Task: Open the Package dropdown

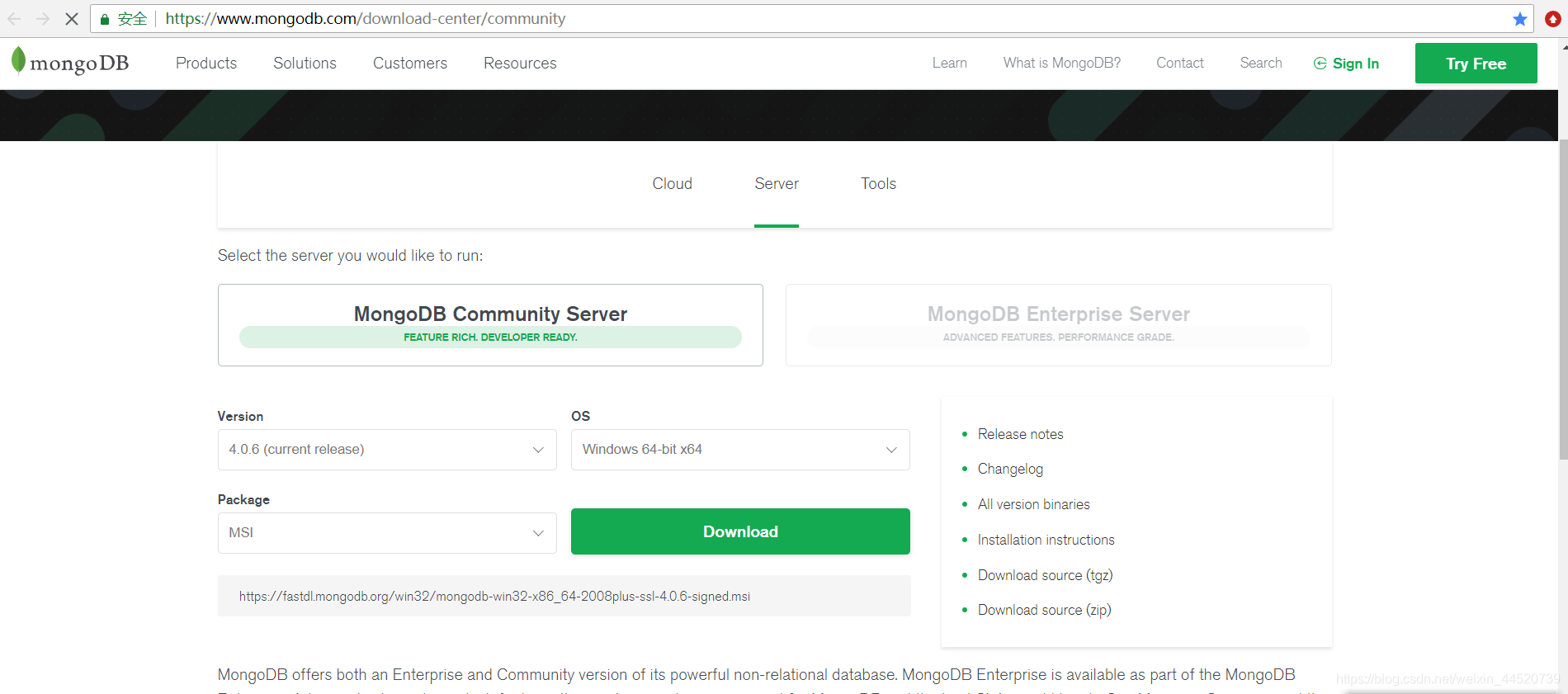Action: tap(387, 533)
